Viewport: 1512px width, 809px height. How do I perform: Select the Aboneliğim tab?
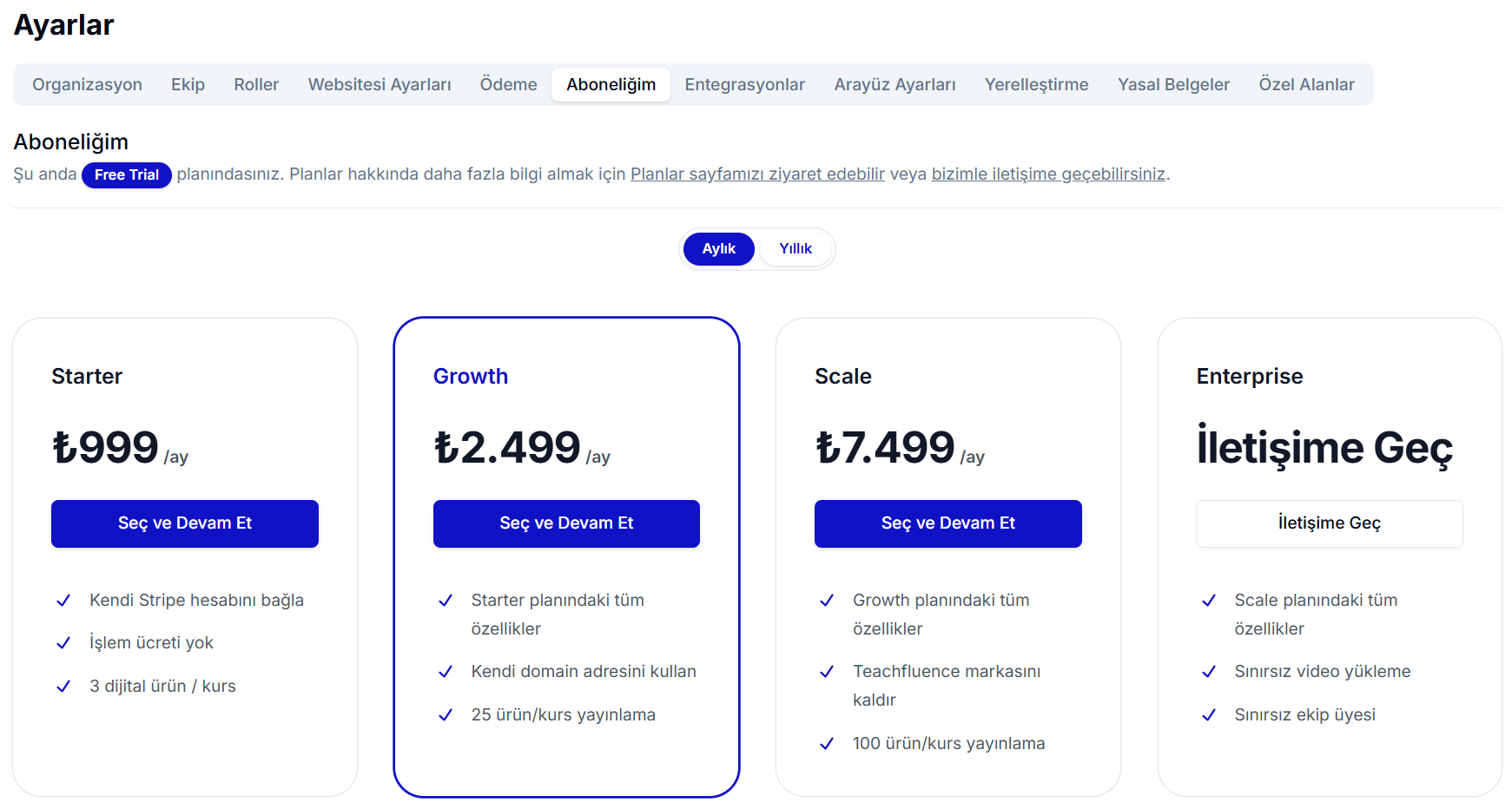(611, 84)
